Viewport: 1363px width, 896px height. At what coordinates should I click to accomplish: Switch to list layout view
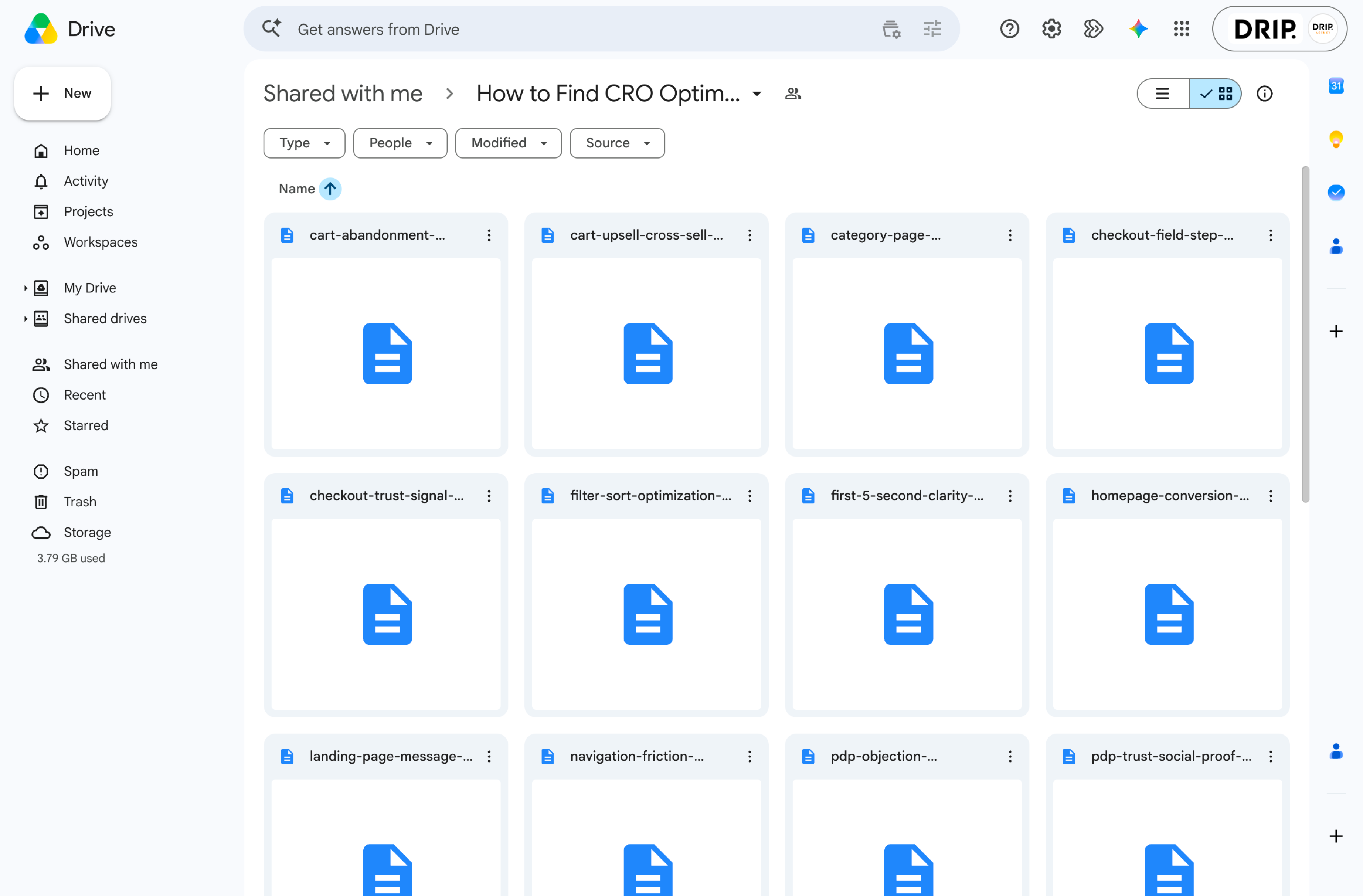pyautogui.click(x=1163, y=94)
